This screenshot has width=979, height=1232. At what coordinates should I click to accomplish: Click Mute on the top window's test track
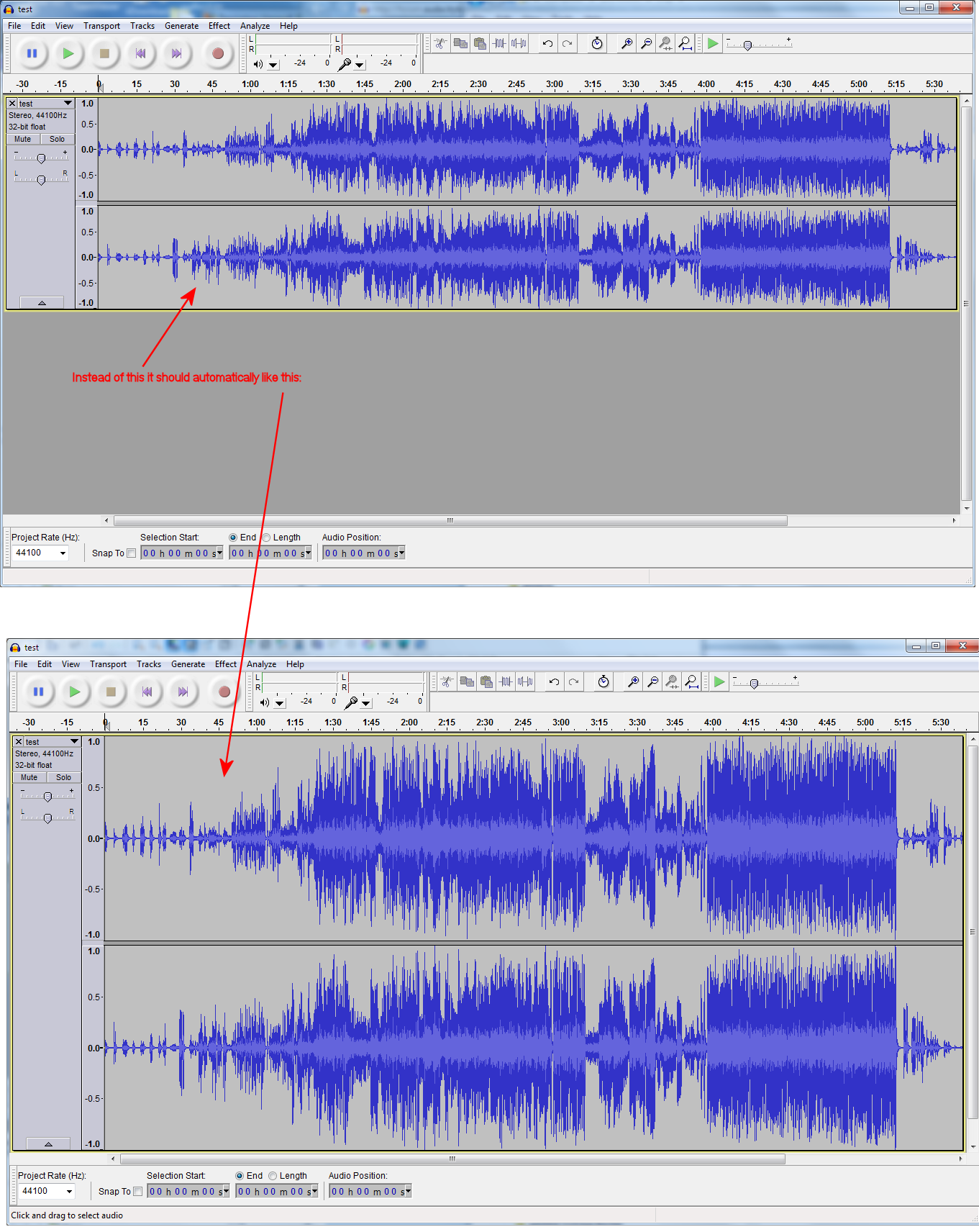[x=23, y=140]
